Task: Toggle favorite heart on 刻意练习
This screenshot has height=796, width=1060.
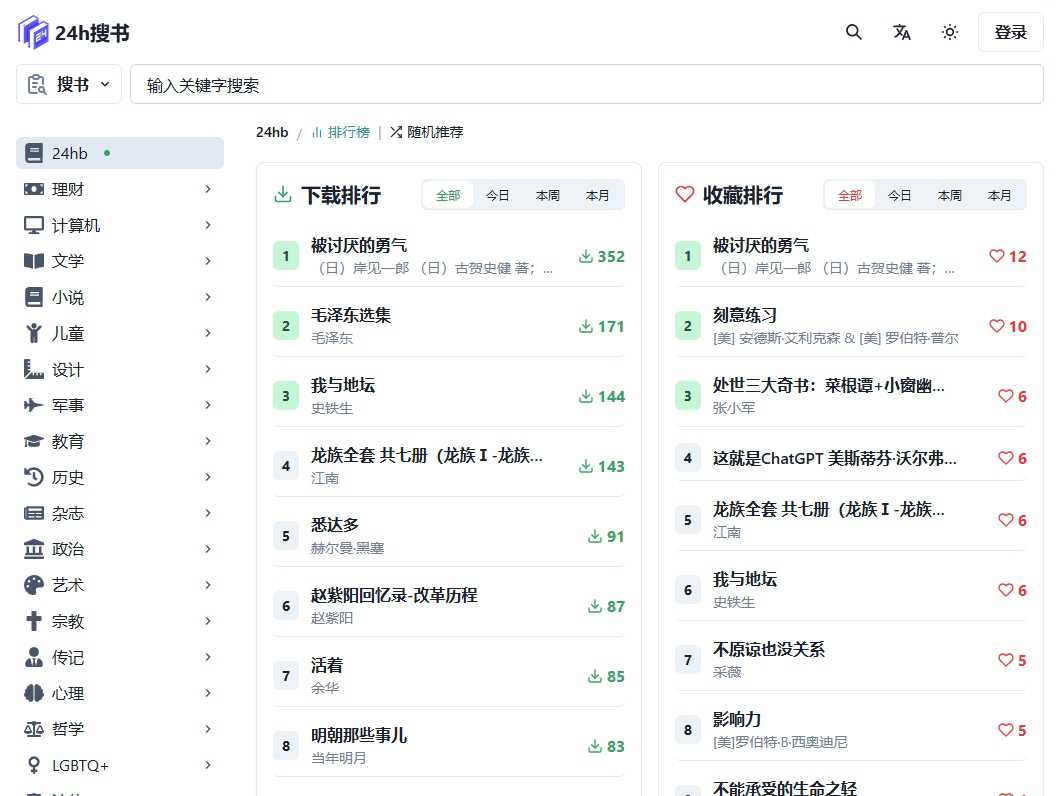Action: [996, 325]
